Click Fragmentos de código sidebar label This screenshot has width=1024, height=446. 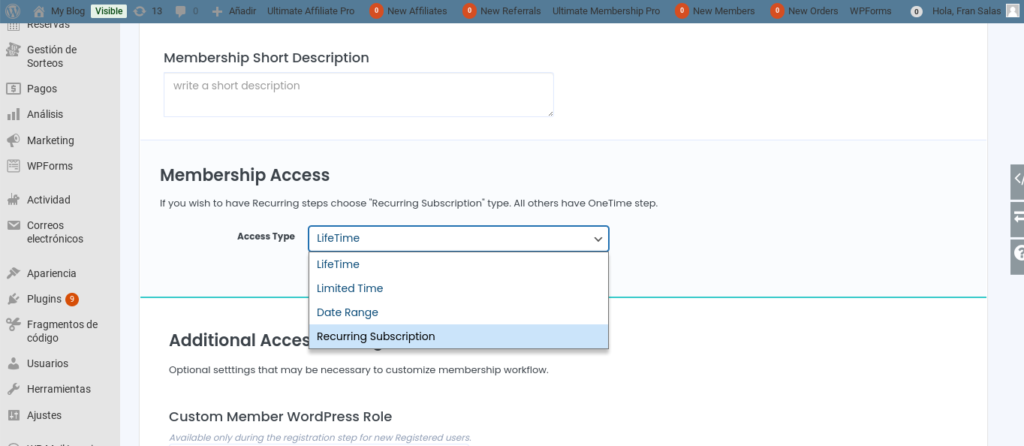click(62, 331)
